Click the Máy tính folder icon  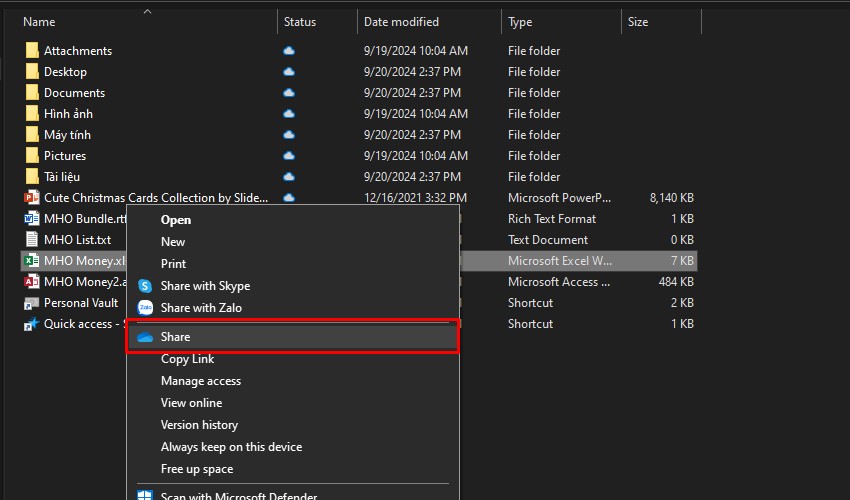(32, 134)
